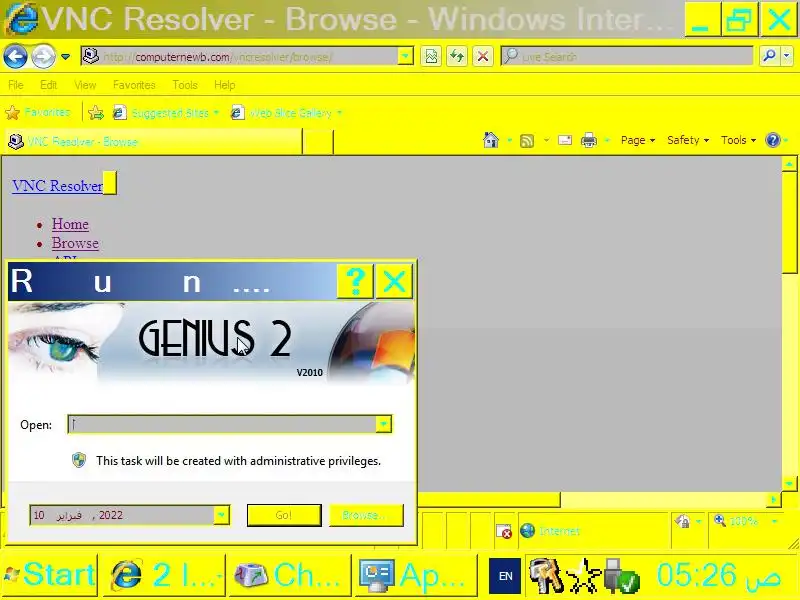Toggle the Compatibility View icon

point(431,57)
